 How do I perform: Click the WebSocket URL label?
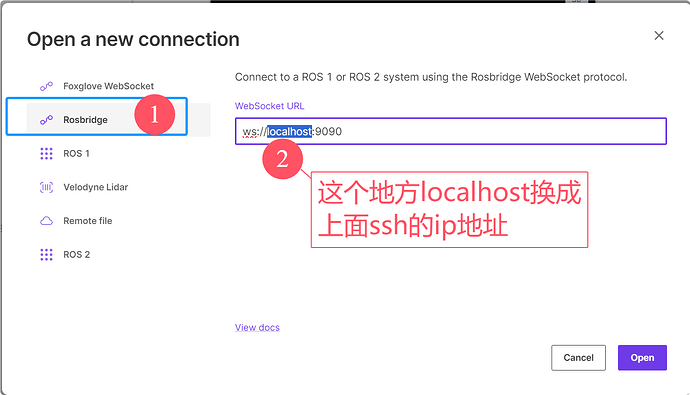[269, 106]
